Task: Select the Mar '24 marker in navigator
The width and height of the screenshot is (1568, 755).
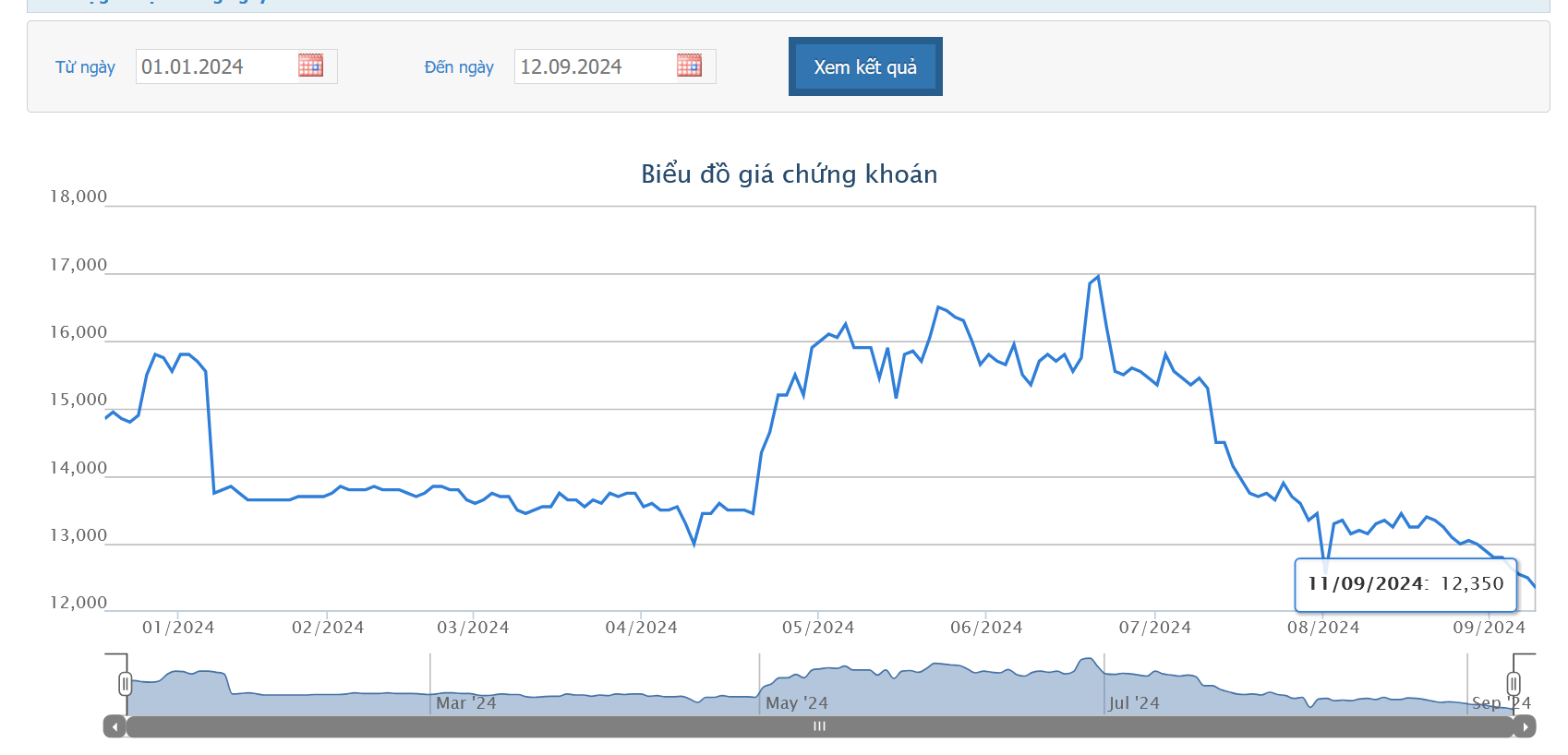Action: 465,703
